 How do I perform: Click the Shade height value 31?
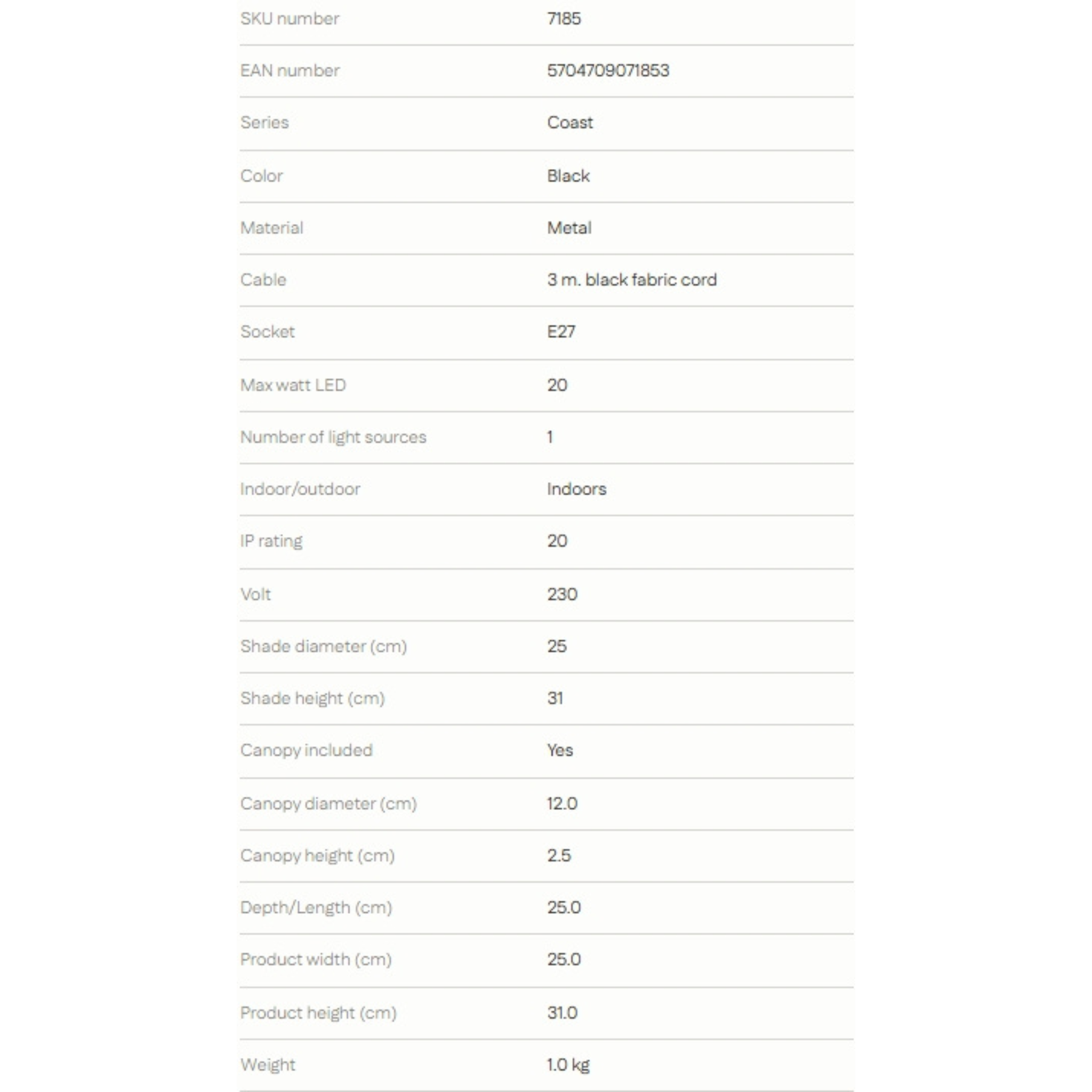pyautogui.click(x=555, y=698)
